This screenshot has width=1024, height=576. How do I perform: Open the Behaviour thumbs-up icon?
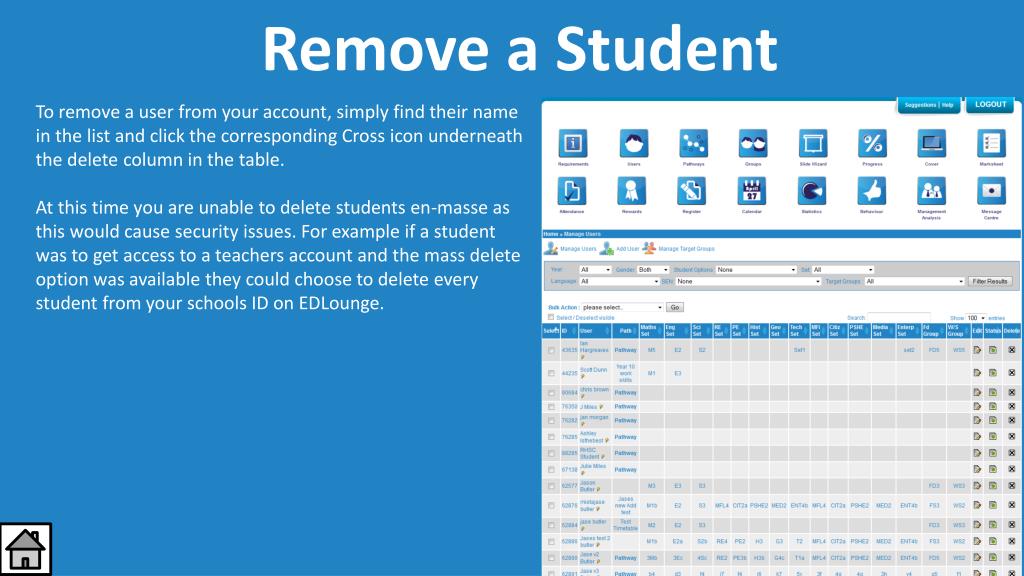872,191
